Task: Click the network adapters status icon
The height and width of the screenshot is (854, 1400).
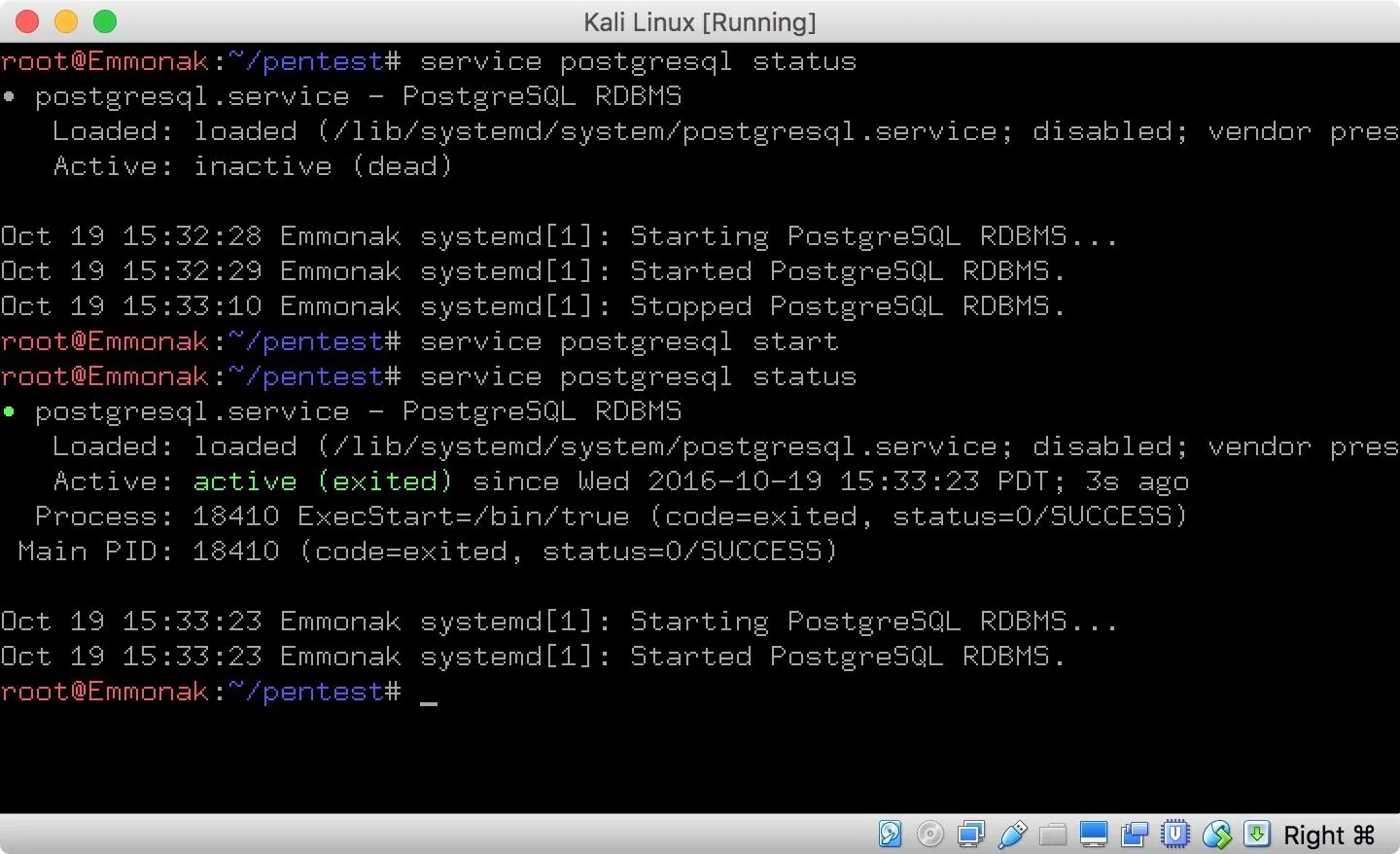Action: point(971,835)
